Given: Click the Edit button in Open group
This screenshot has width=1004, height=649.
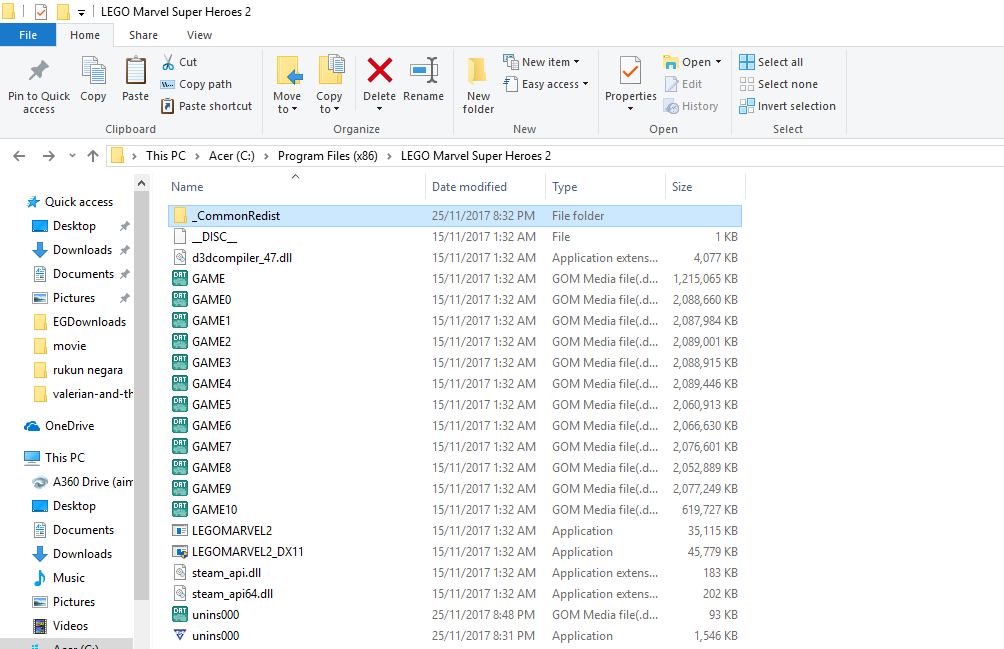Looking at the screenshot, I should [683, 84].
